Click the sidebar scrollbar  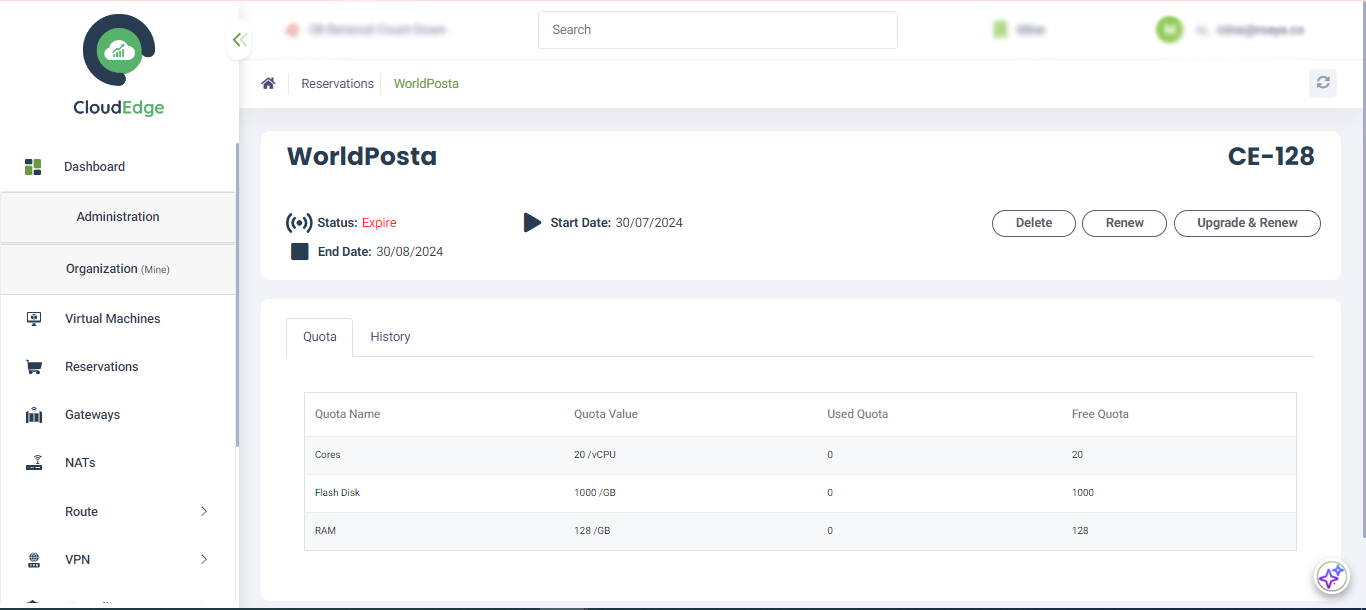pyautogui.click(x=237, y=295)
